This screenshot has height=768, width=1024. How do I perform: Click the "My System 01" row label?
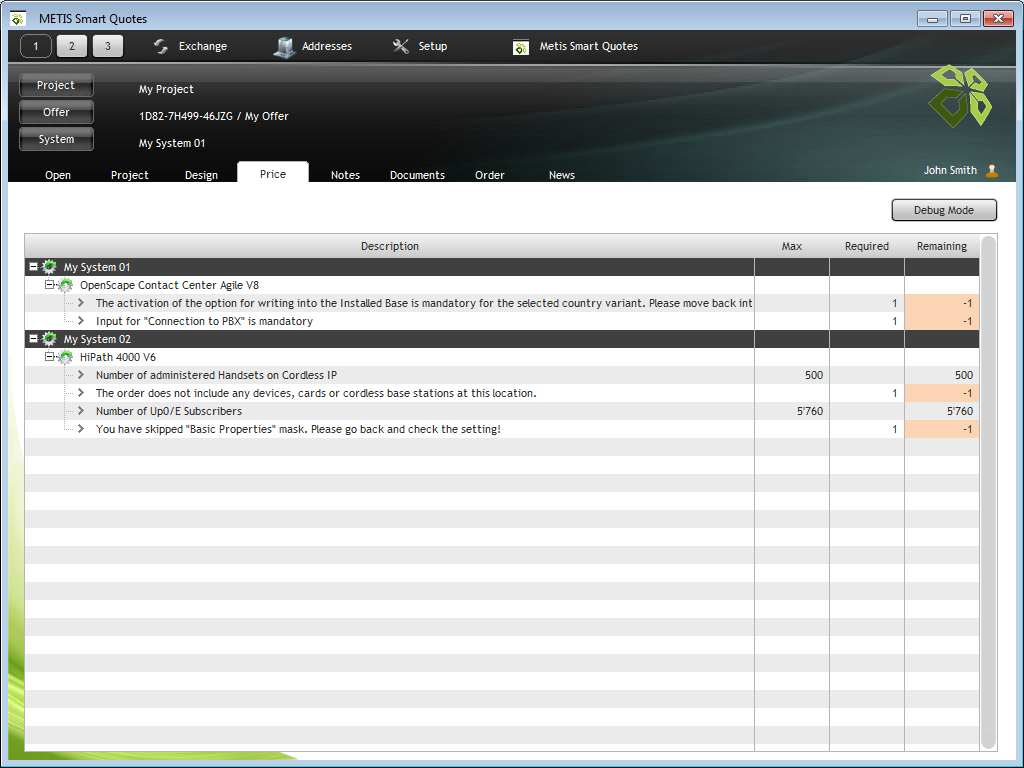[97, 267]
